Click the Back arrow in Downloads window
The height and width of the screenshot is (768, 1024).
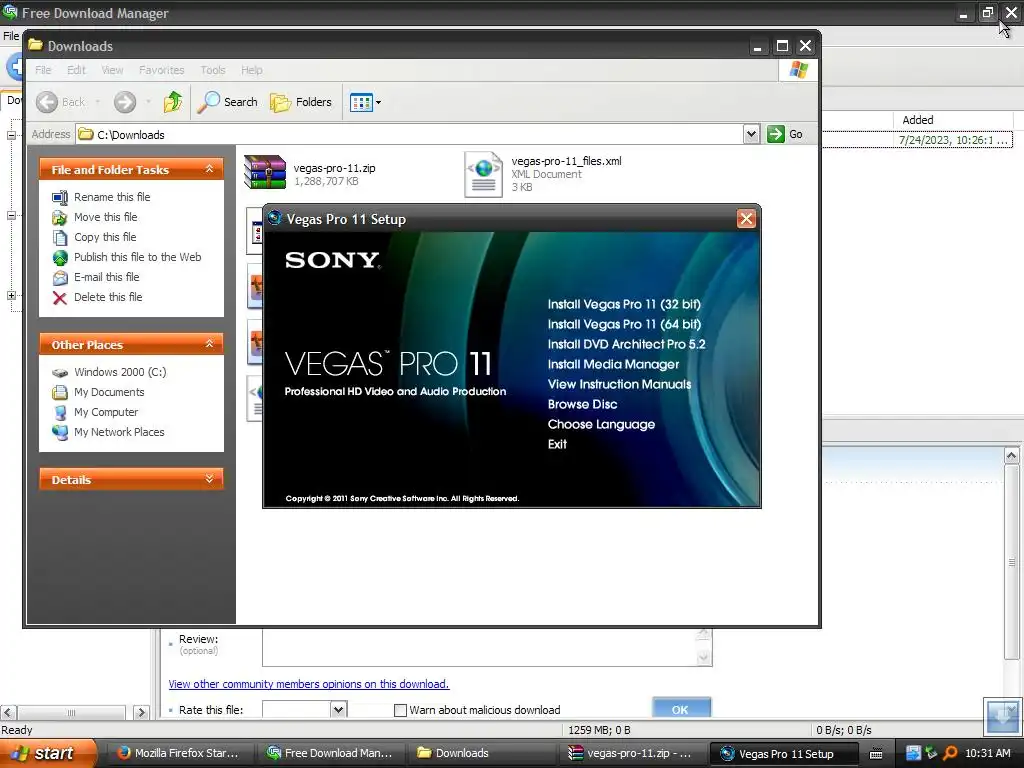click(x=47, y=102)
